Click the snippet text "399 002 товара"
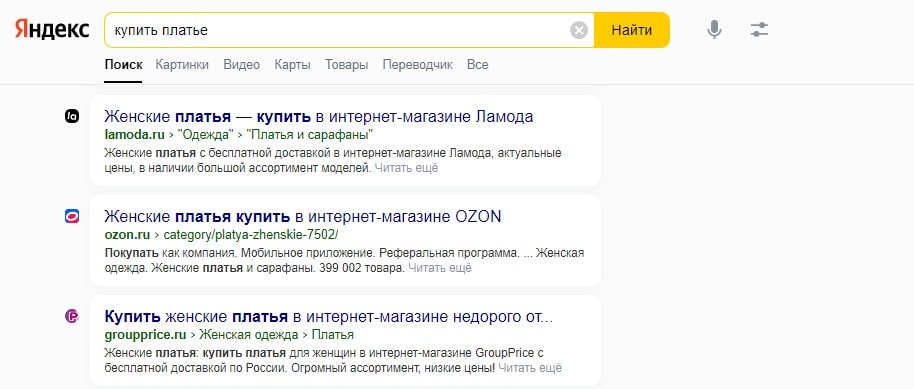Viewport: 914px width, 389px height. click(x=362, y=269)
